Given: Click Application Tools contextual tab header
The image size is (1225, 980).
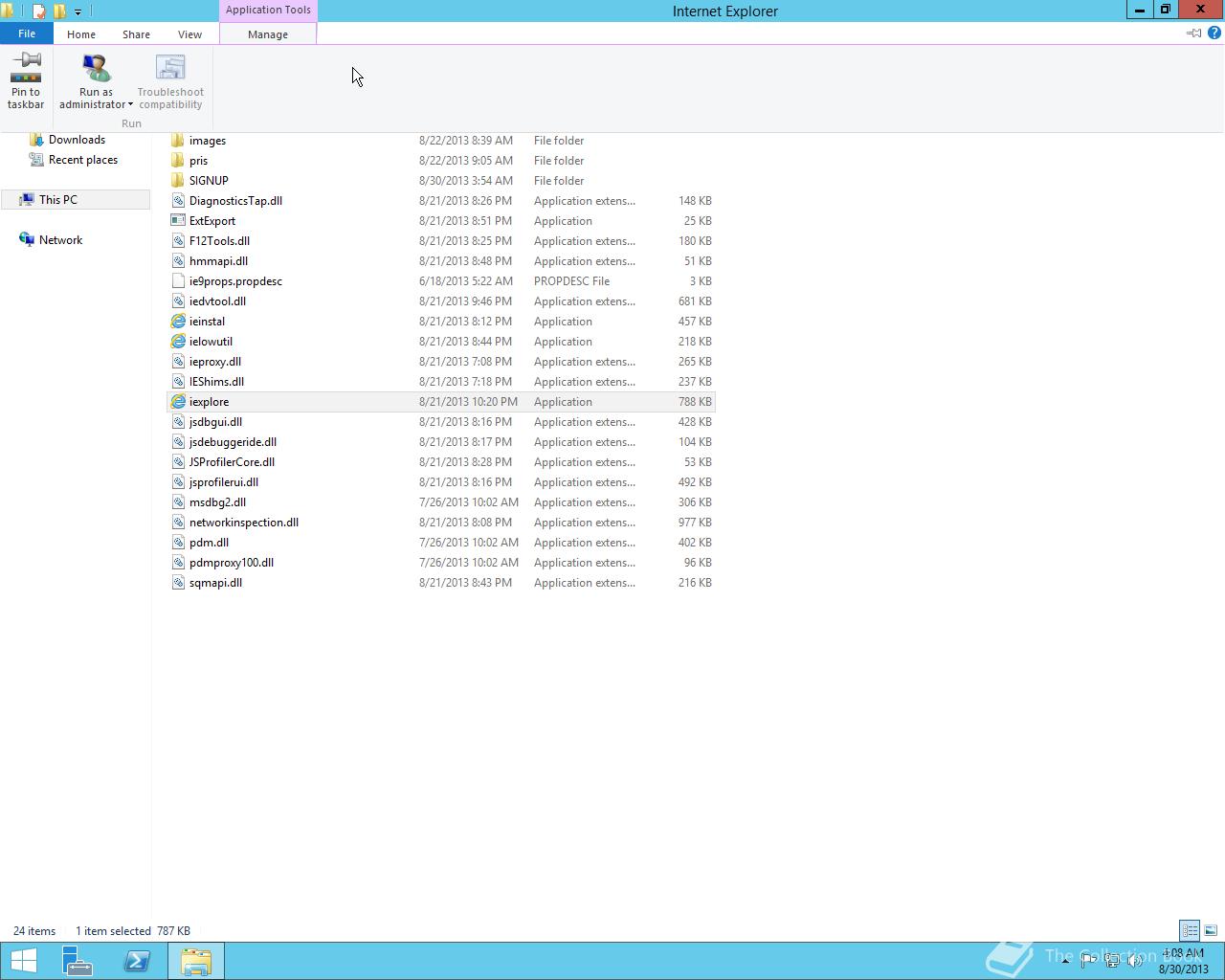Looking at the screenshot, I should tap(268, 10).
